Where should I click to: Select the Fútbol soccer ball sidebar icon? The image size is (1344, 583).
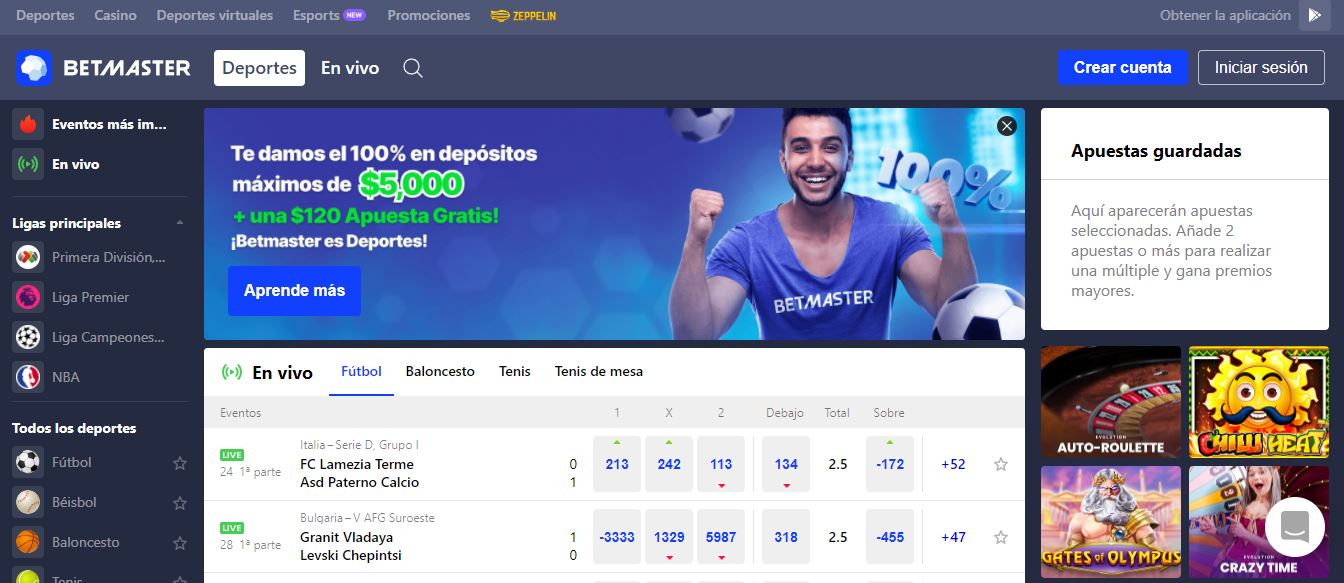pos(28,462)
